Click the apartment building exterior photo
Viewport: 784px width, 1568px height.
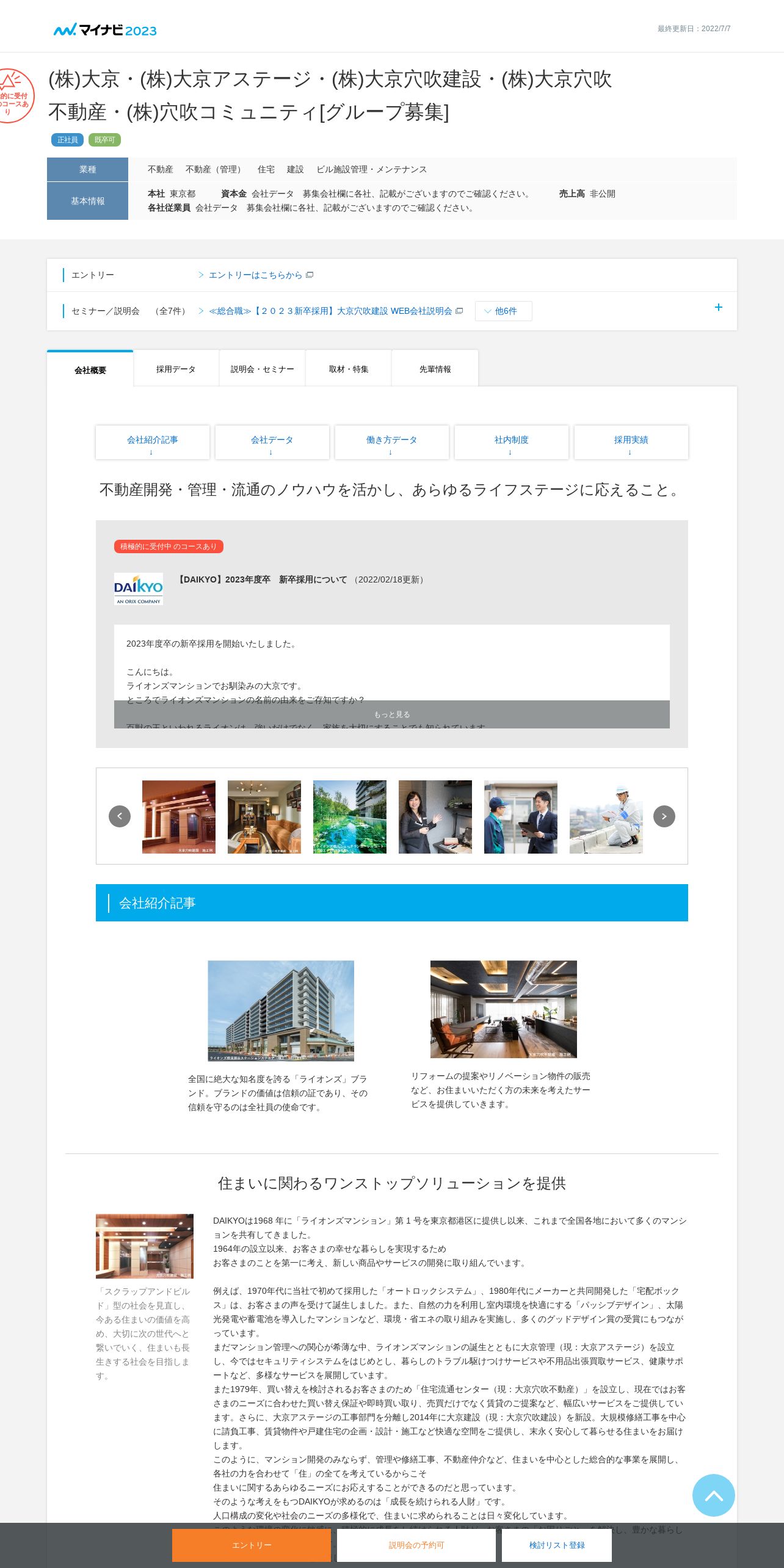pos(281,1011)
